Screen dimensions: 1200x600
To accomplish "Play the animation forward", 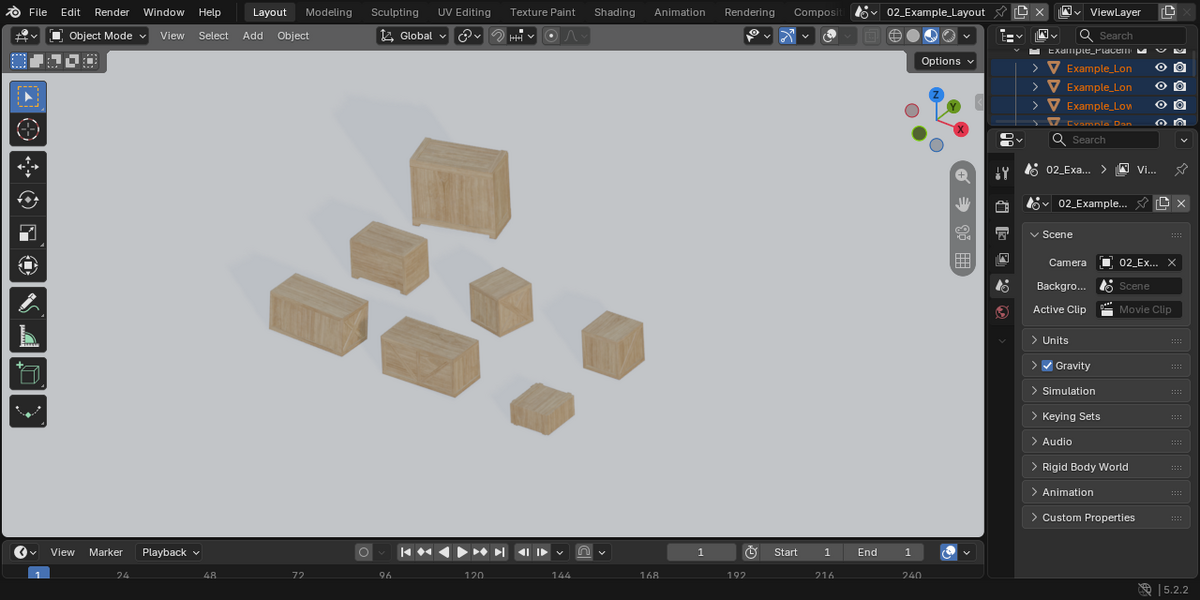I will pyautogui.click(x=462, y=552).
